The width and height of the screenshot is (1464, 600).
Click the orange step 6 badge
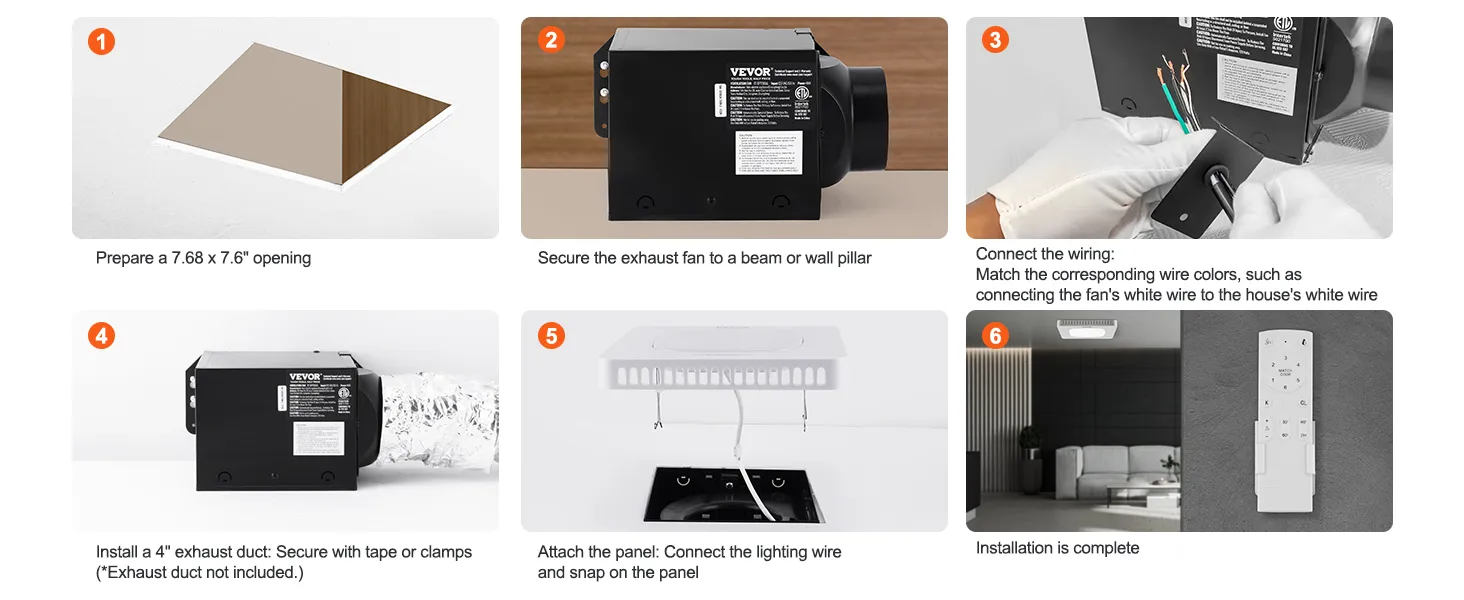pos(994,335)
